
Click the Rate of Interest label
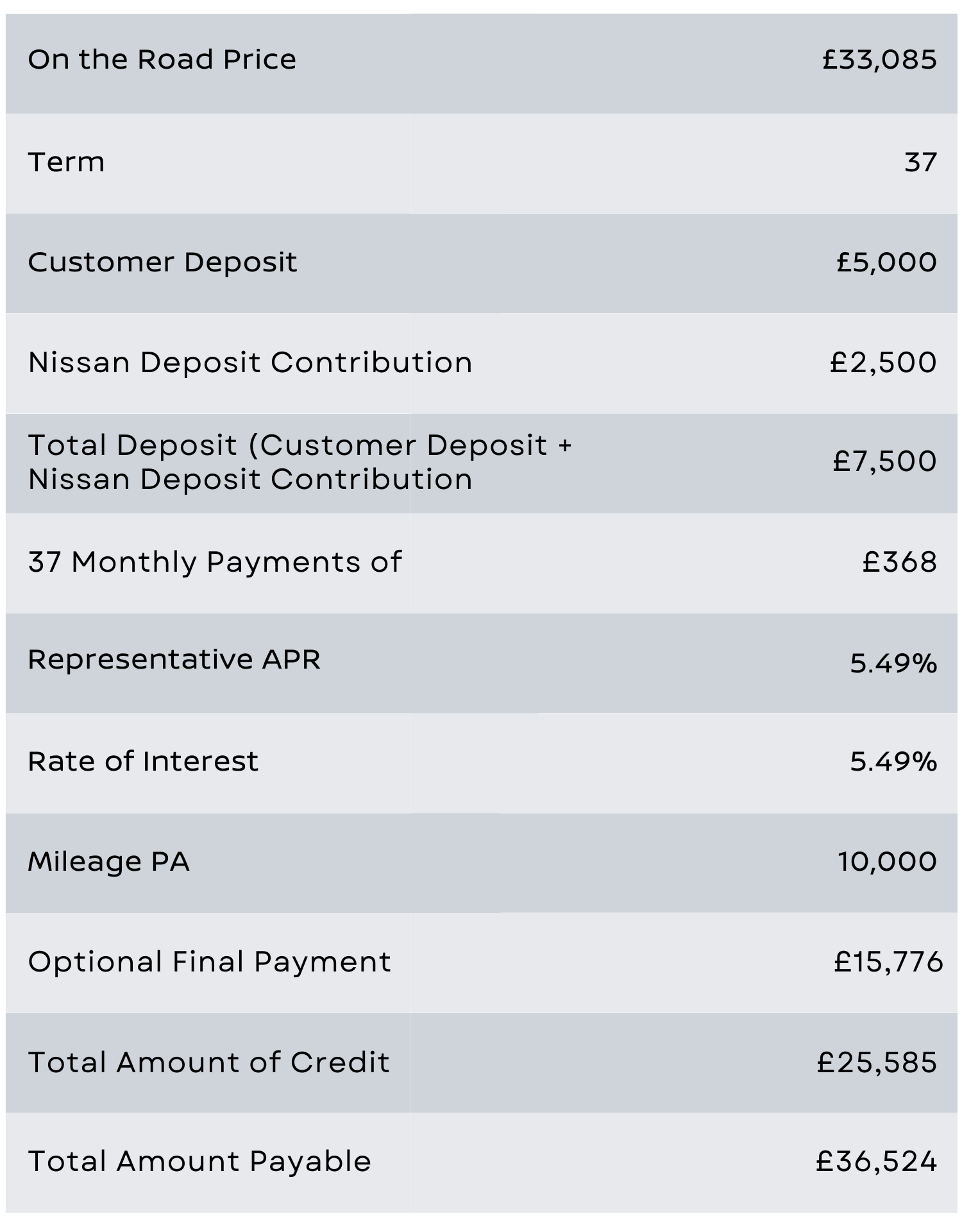(143, 762)
